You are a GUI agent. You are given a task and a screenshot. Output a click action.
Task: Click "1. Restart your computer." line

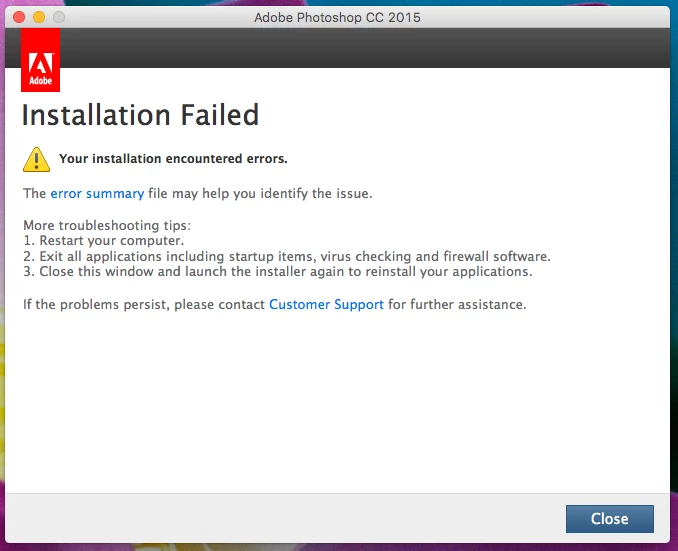click(x=103, y=240)
